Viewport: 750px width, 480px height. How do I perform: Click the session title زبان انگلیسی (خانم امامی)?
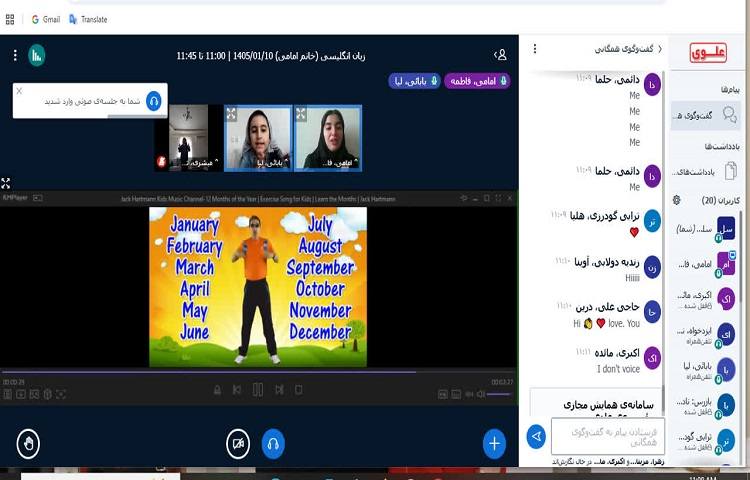click(271, 56)
